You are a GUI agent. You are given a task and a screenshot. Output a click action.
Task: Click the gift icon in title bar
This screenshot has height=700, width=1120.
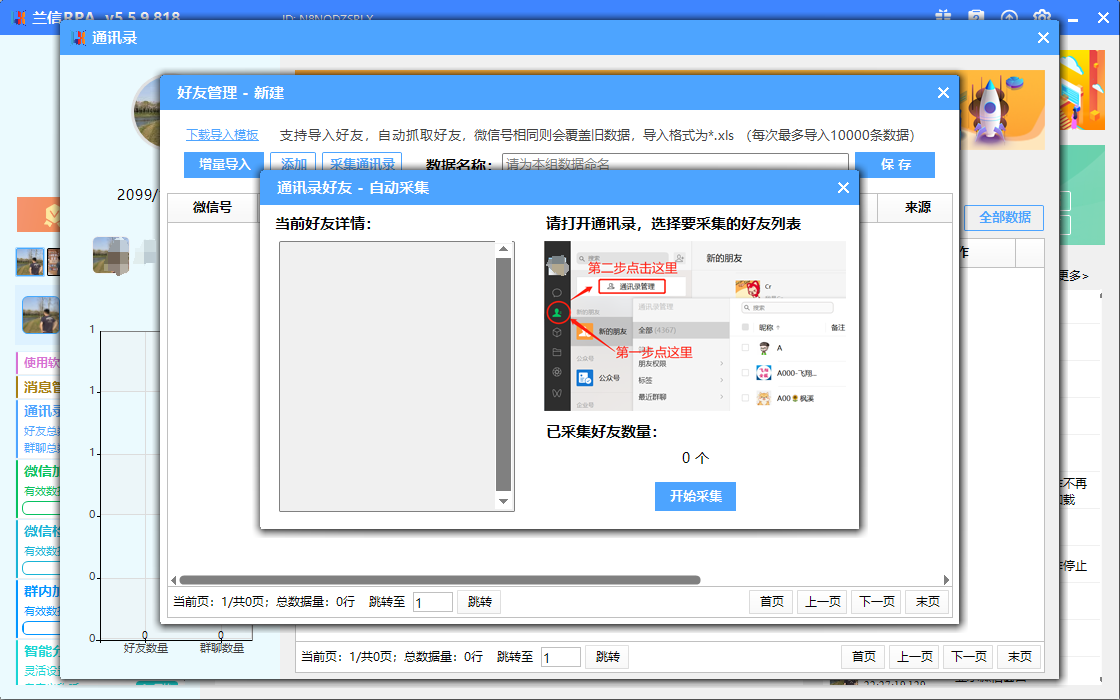point(943,17)
